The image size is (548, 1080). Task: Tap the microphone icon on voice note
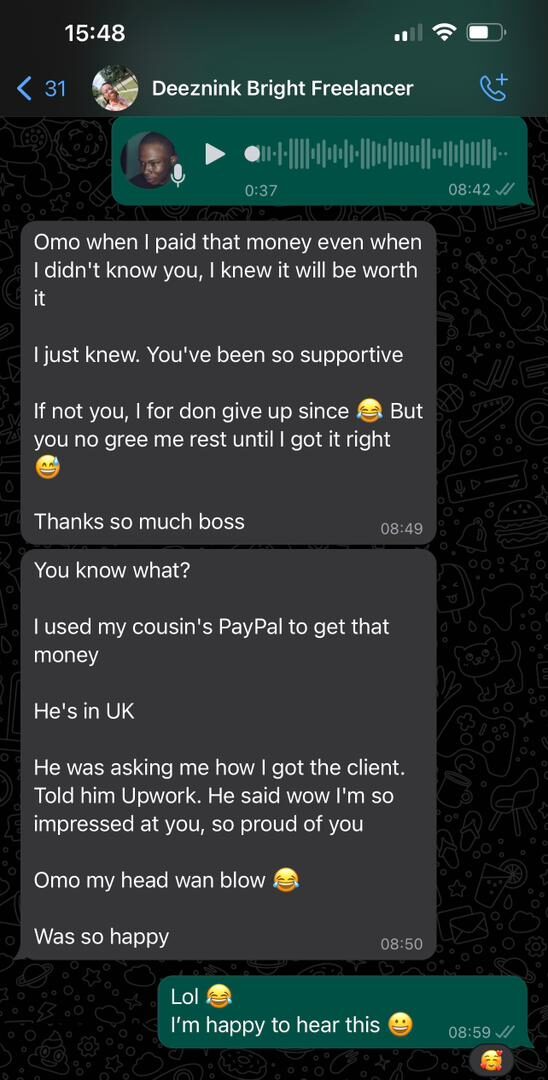click(x=178, y=175)
